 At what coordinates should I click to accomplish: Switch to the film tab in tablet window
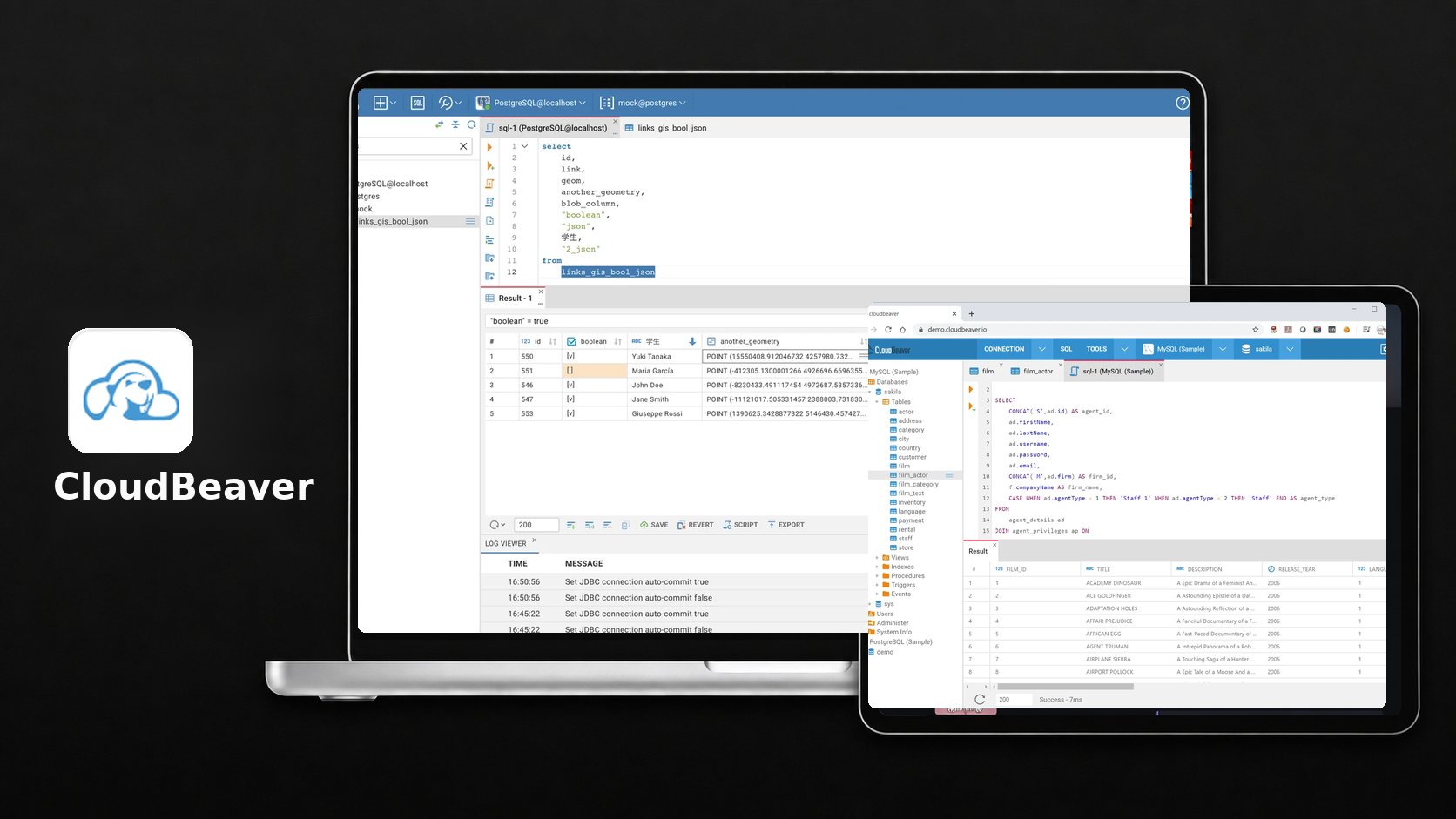(x=982, y=371)
